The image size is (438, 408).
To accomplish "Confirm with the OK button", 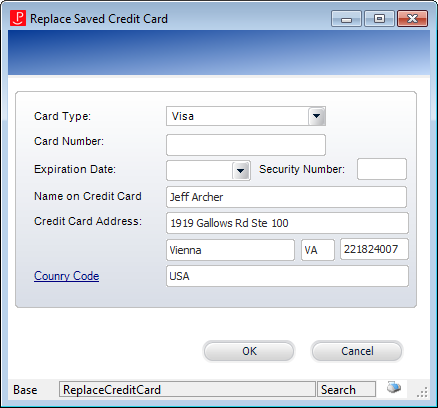I will 249,351.
